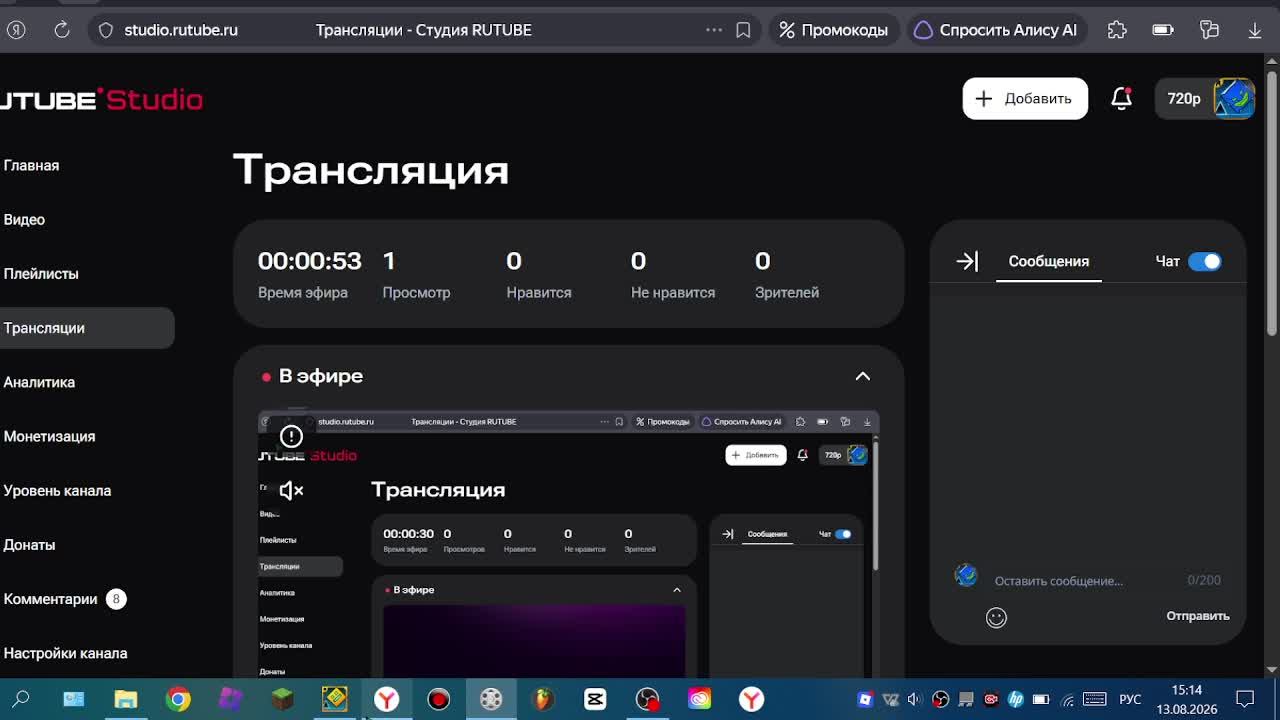
Task: Click the battery saver browser icon
Action: [x=1163, y=30]
